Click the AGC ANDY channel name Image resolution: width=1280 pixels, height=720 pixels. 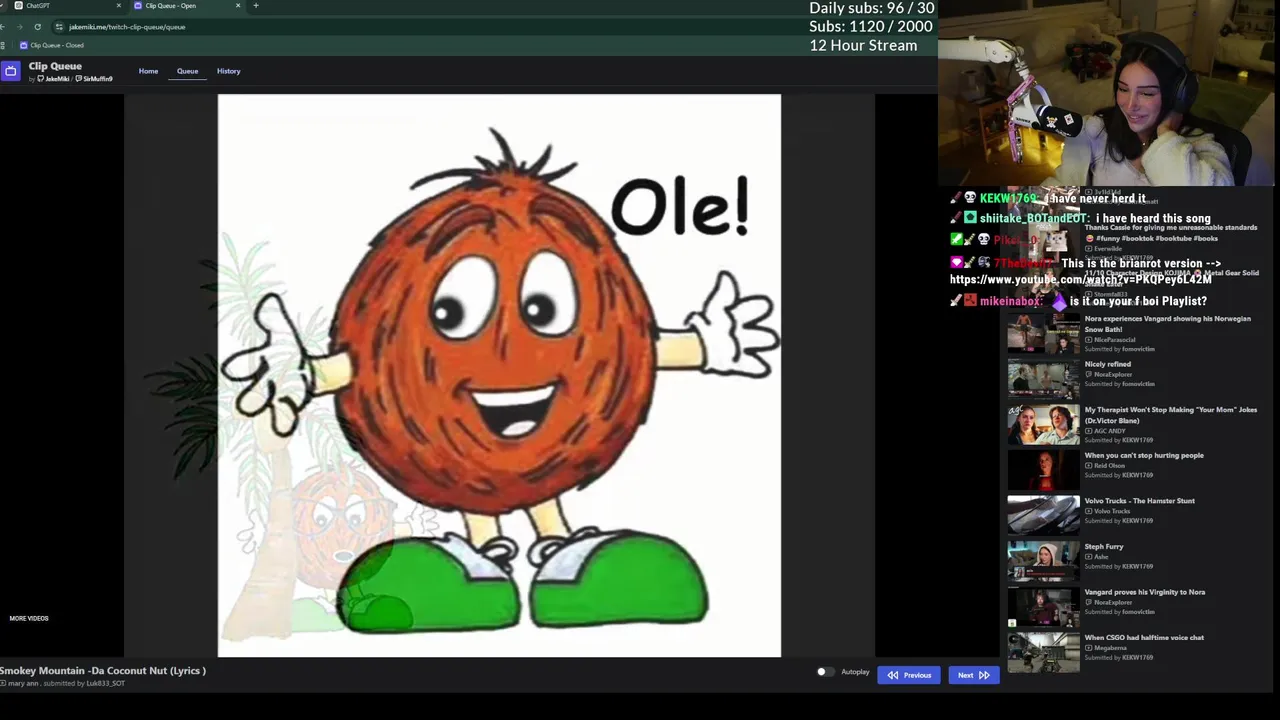click(x=1109, y=431)
